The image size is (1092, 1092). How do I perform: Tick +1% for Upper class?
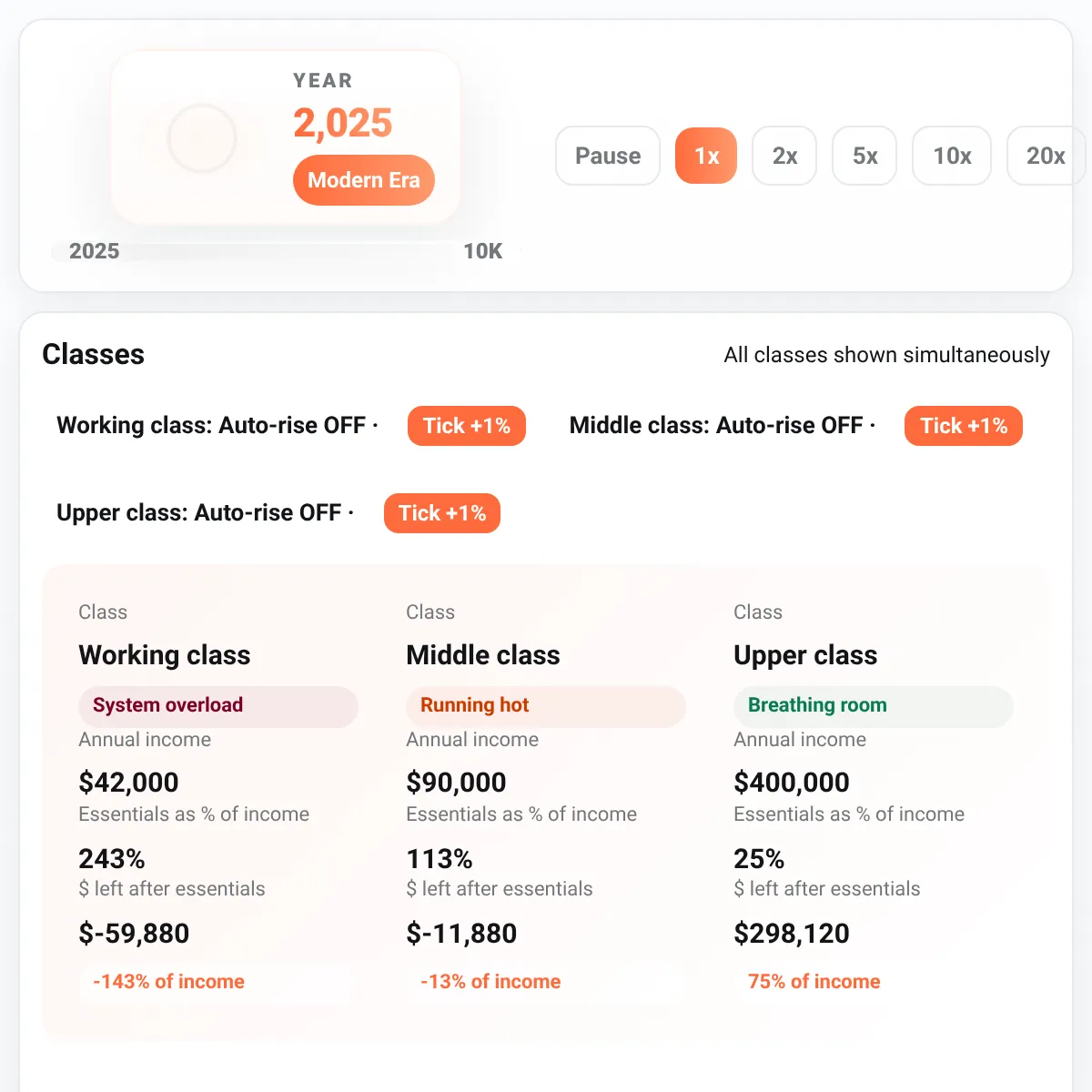[442, 513]
